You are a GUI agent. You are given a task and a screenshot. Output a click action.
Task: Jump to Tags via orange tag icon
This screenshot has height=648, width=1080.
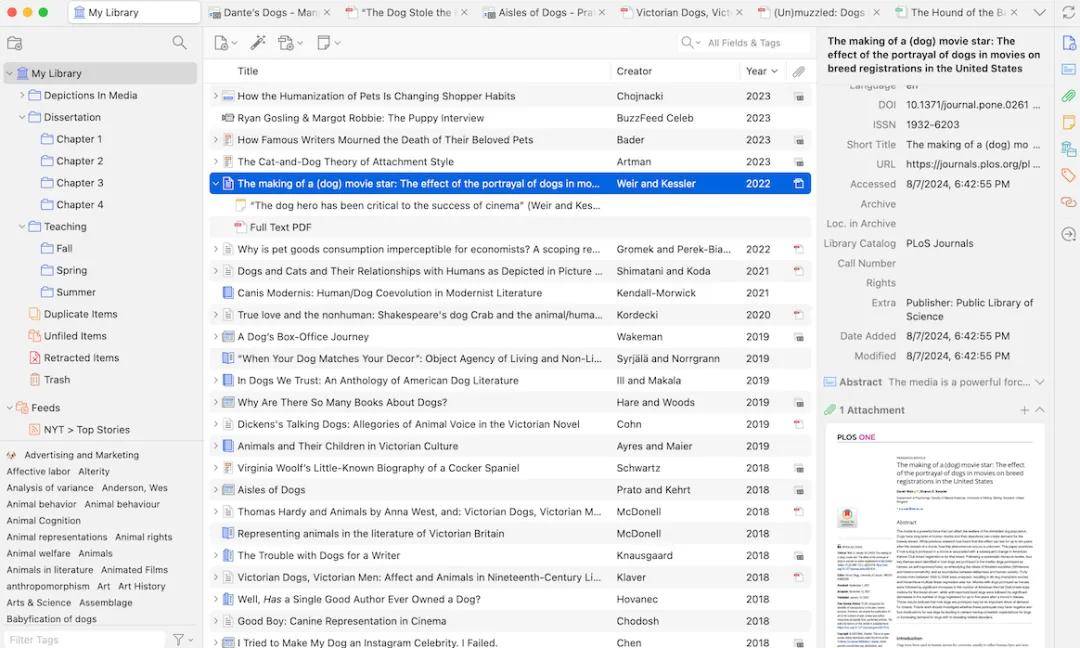pyautogui.click(x=1068, y=175)
